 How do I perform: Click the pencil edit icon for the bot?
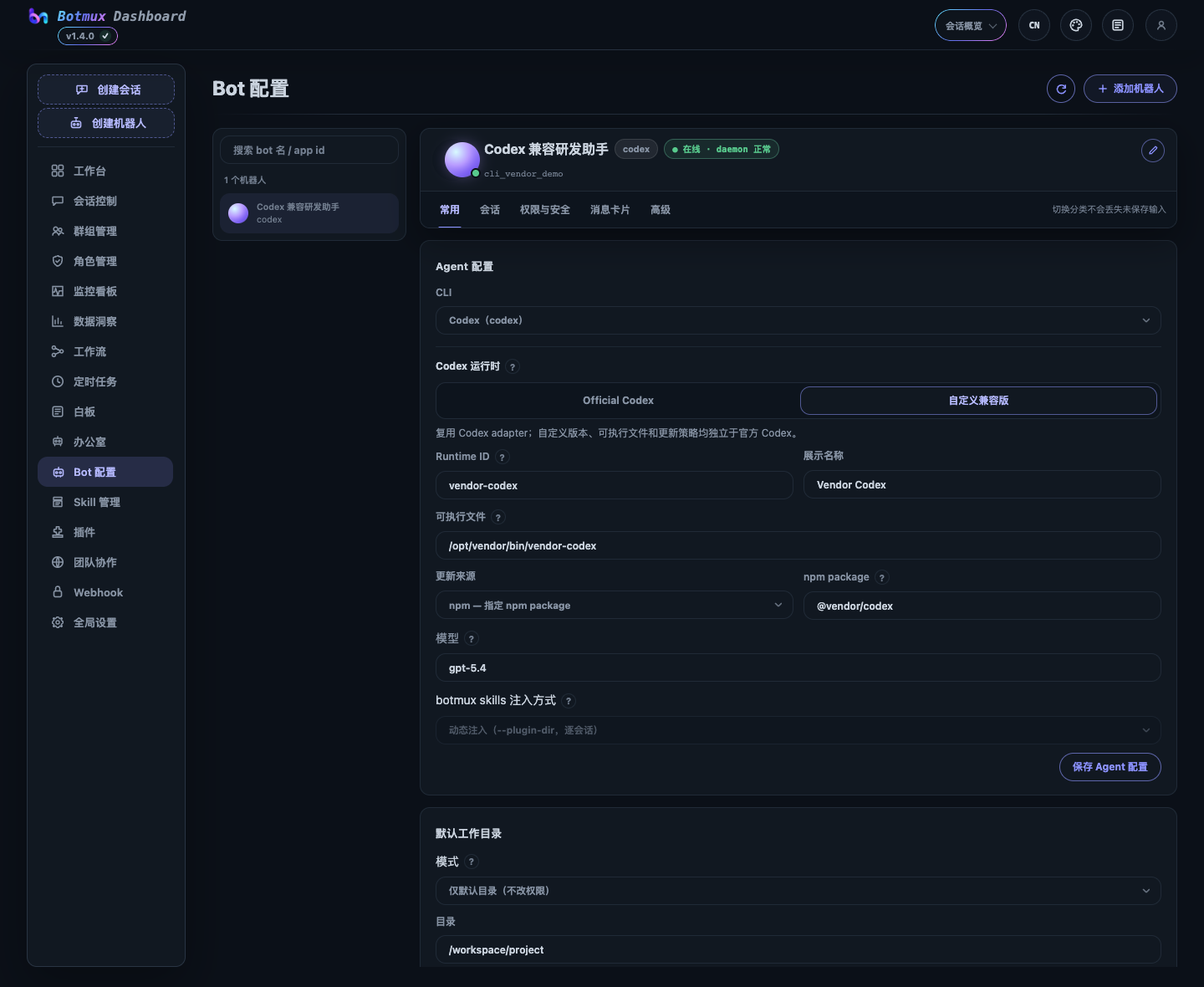[1153, 151]
